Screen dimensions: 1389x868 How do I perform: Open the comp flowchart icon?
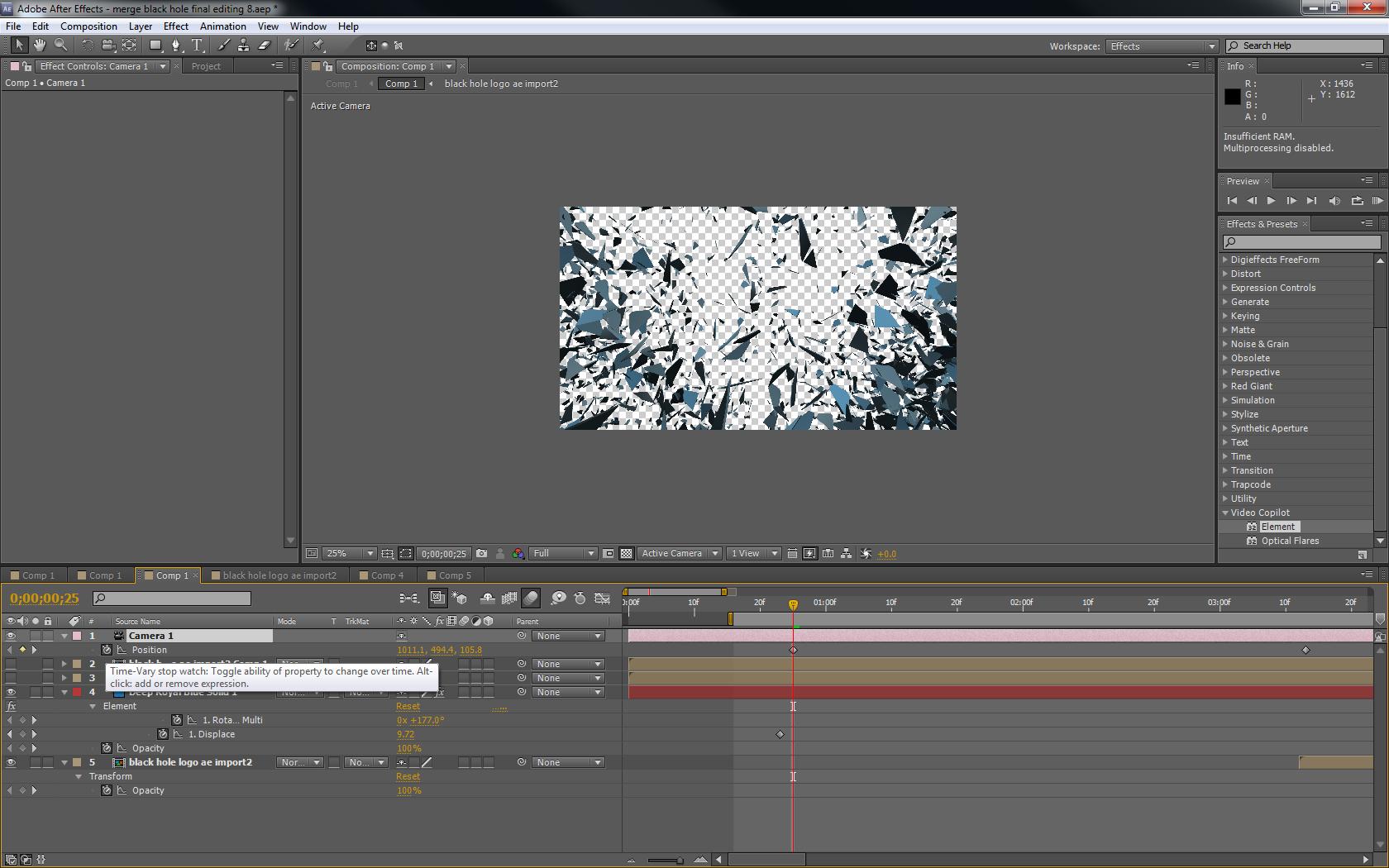coord(847,554)
